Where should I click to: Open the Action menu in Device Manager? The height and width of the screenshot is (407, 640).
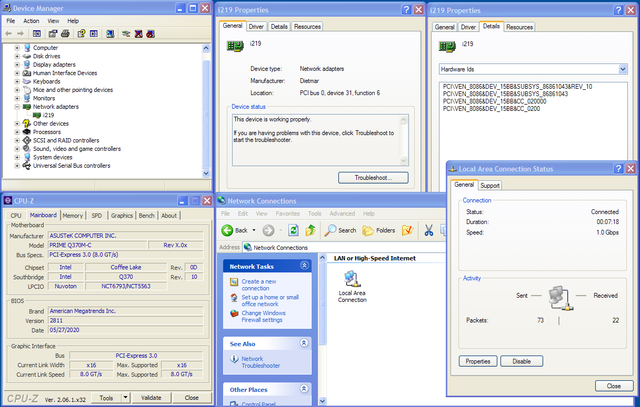(x=31, y=21)
